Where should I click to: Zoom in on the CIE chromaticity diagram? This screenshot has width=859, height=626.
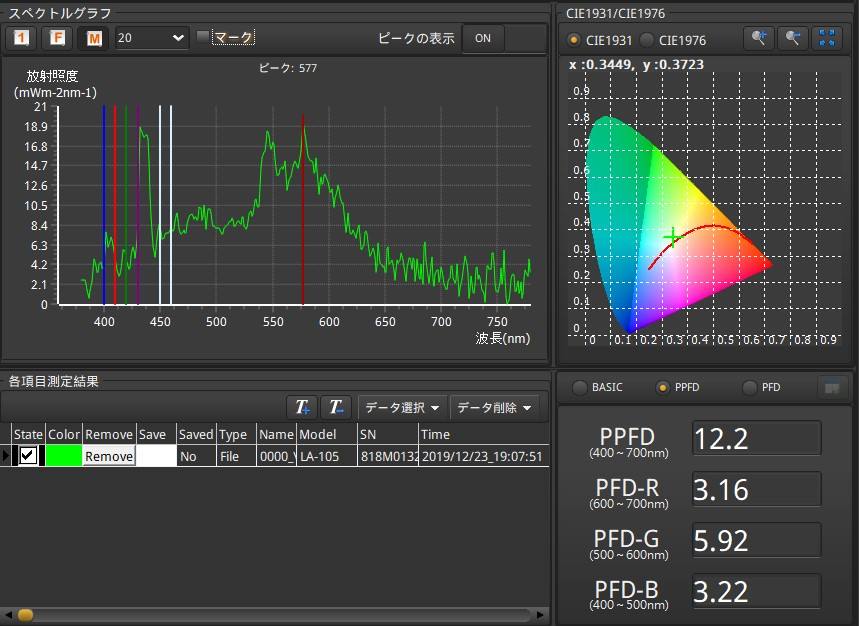tap(759, 38)
